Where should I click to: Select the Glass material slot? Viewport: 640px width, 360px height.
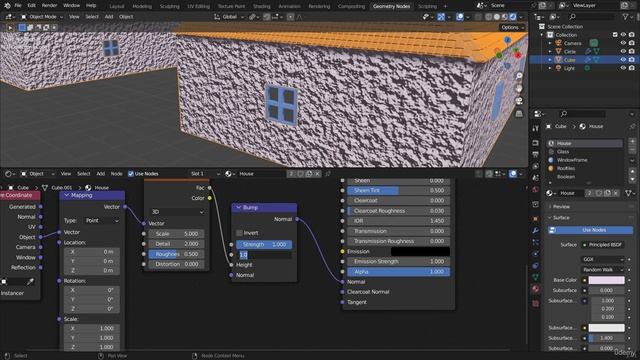[x=584, y=152]
